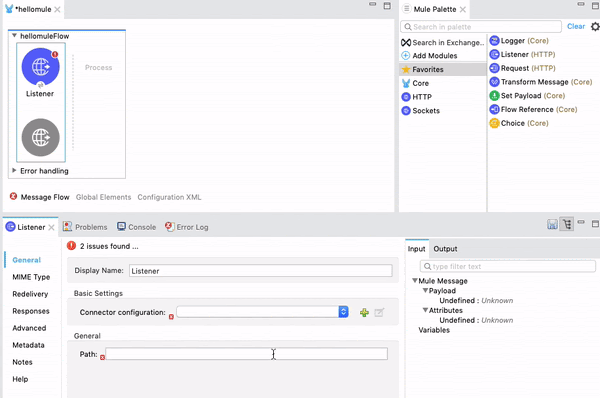
Task: Close the Listener properties tab
Action: coord(51,227)
